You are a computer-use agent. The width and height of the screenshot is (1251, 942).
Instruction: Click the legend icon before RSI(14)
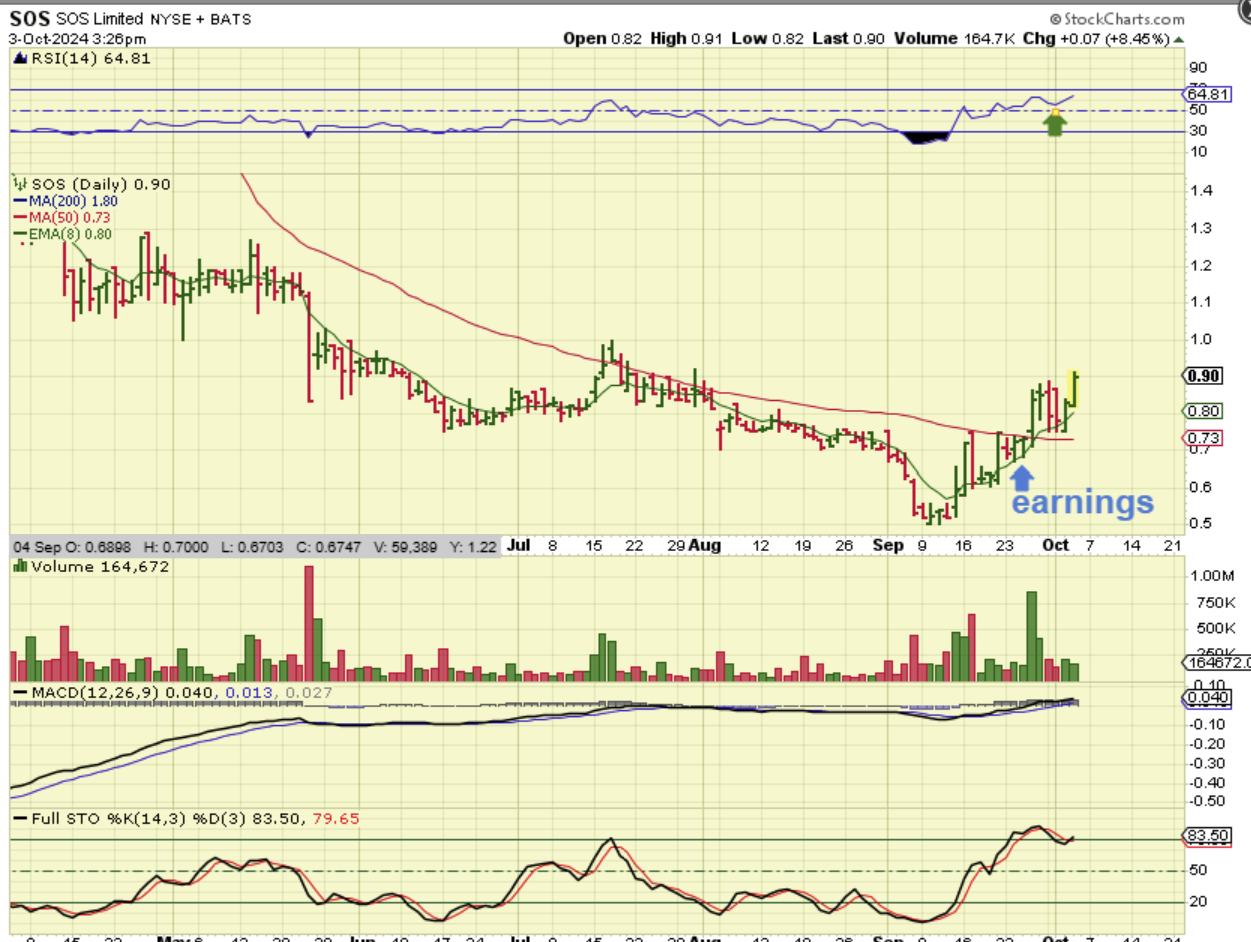[18, 58]
